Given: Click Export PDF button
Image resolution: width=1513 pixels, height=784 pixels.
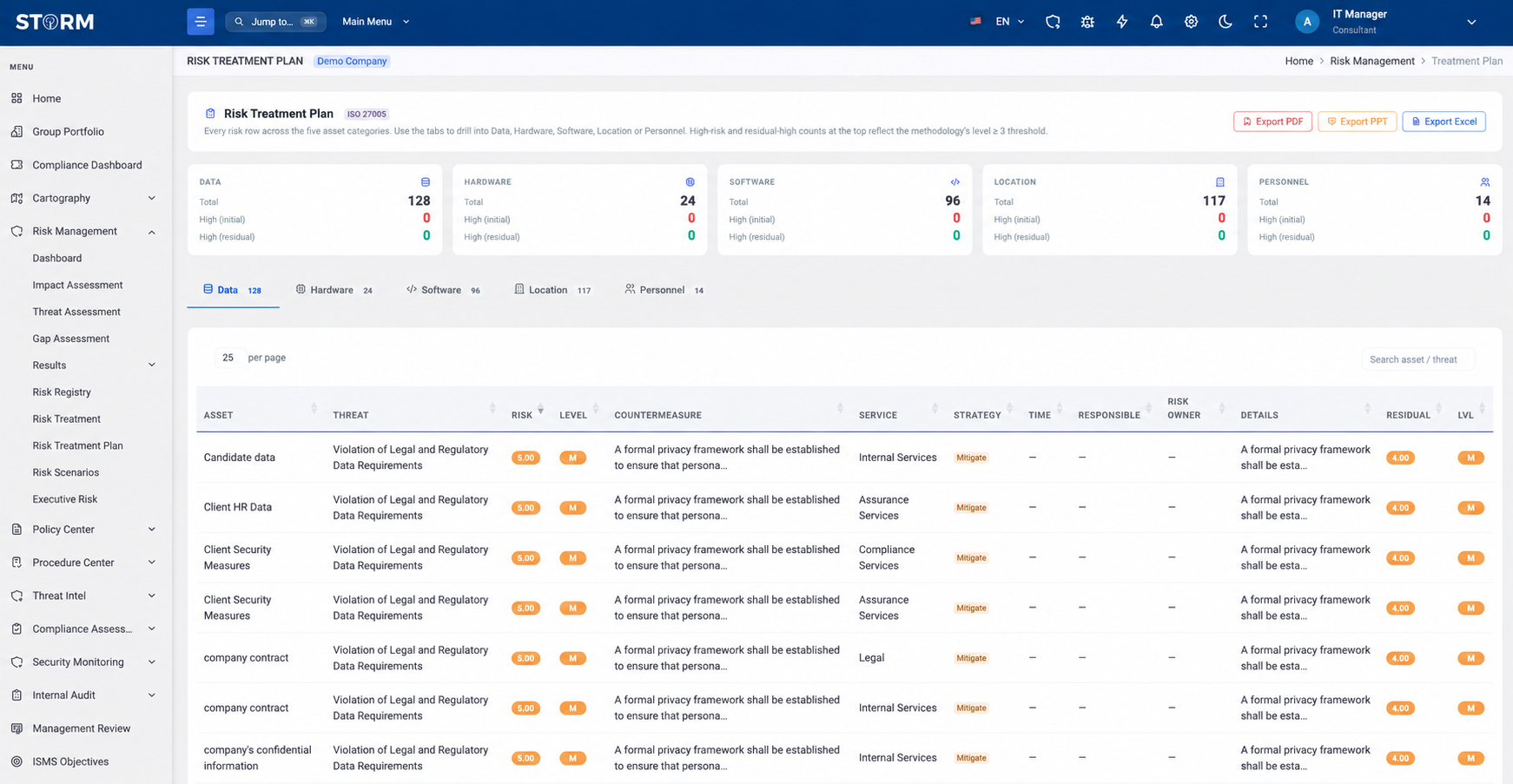Looking at the screenshot, I should click(x=1272, y=122).
